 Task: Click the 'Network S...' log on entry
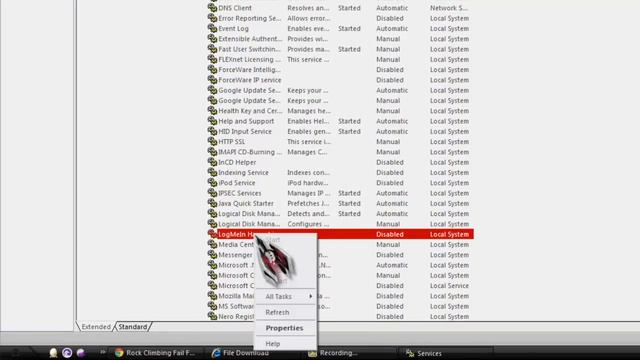click(x=449, y=8)
